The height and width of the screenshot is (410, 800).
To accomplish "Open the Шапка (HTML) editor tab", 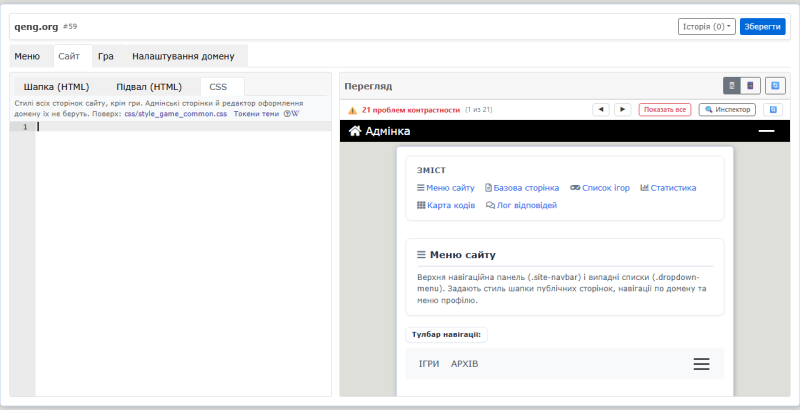I will pos(57,87).
